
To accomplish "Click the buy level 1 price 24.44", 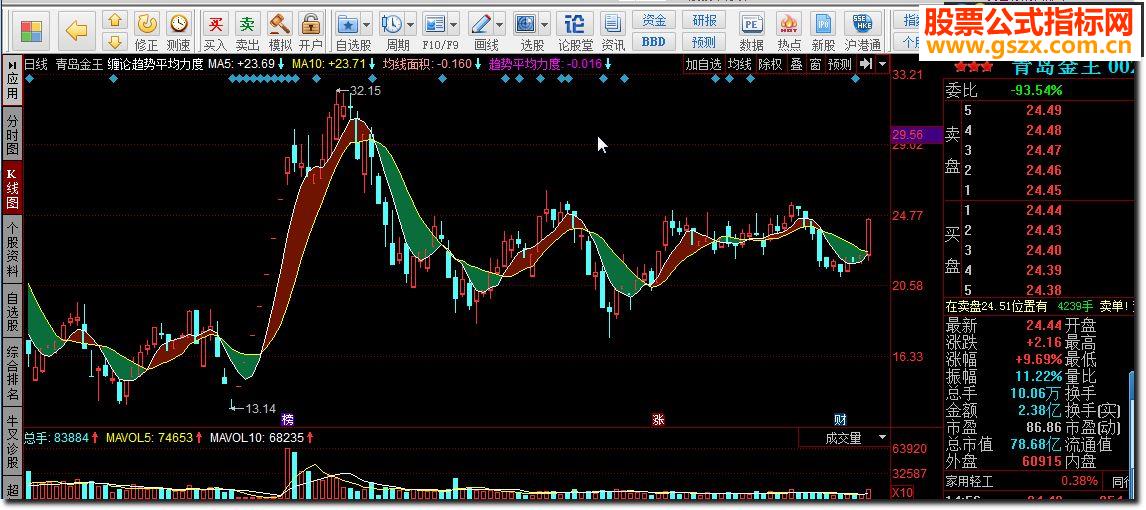I will 1043,210.
